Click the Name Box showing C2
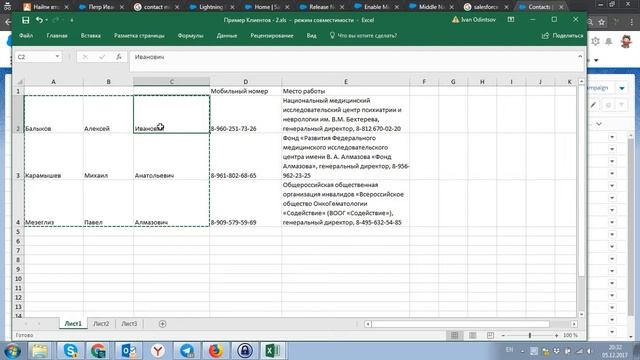Viewport: 640px width, 360px height. (34, 57)
